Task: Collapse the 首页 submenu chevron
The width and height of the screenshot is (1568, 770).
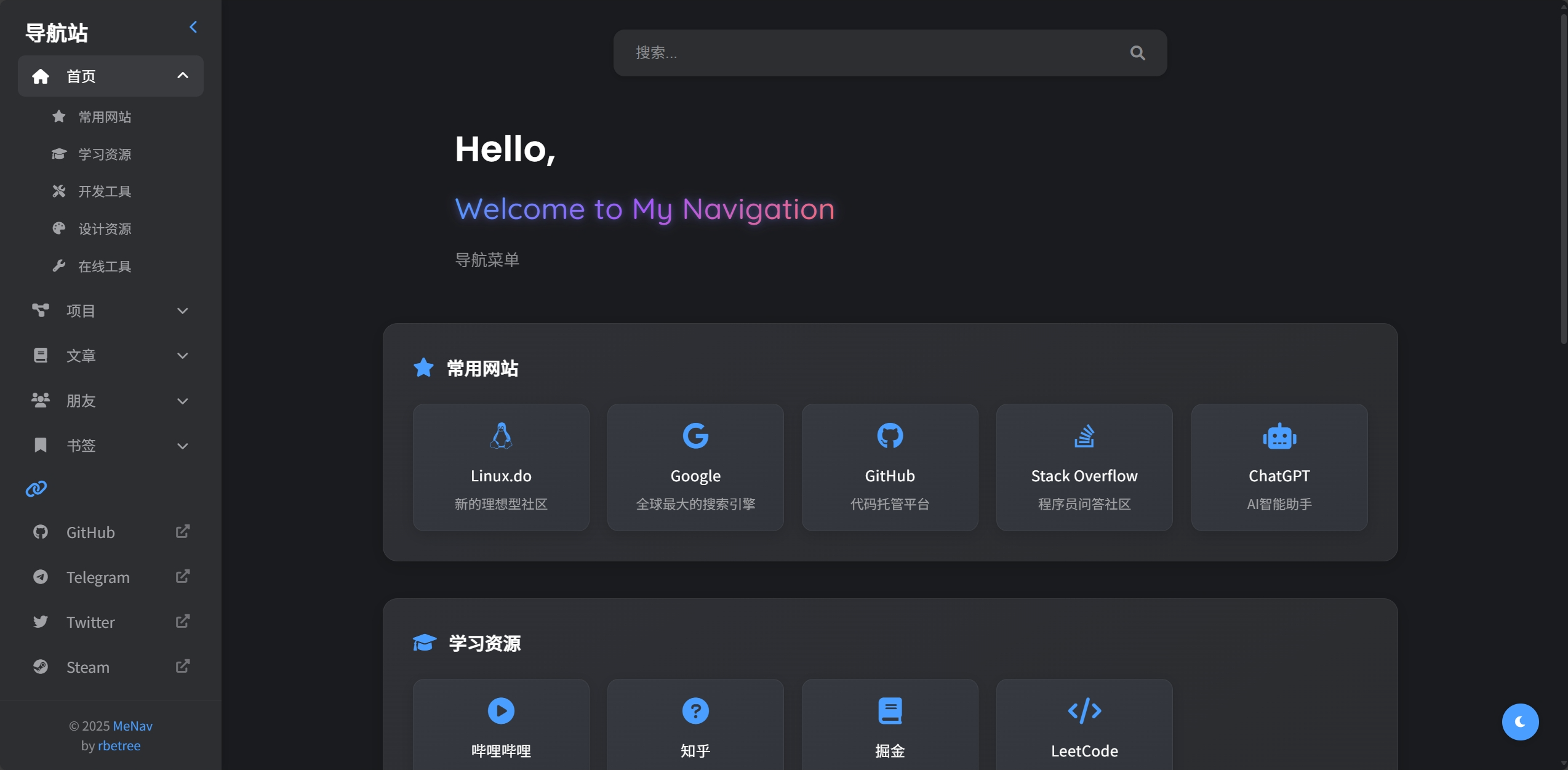Action: 183,76
